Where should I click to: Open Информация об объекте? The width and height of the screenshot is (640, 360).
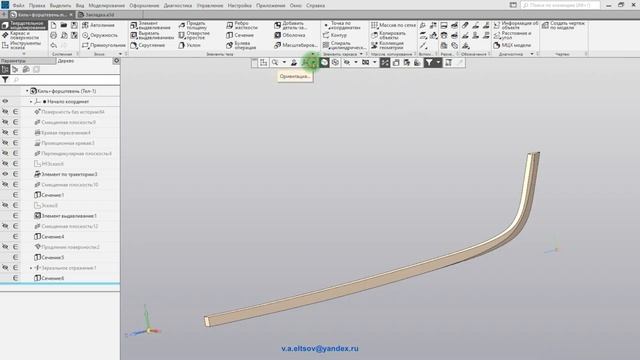[x=516, y=25]
